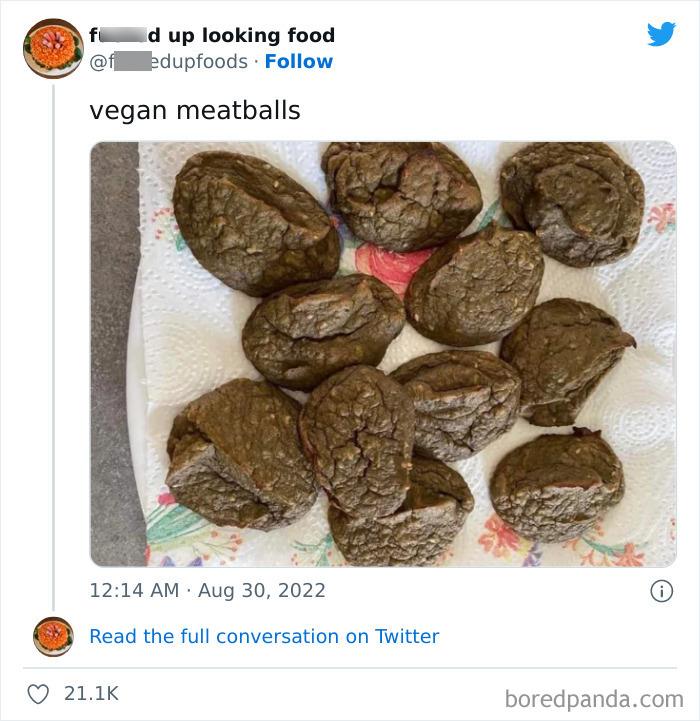Image resolution: width=700 pixels, height=721 pixels.
Task: Open the vegan meatballs photo
Action: click(383, 354)
